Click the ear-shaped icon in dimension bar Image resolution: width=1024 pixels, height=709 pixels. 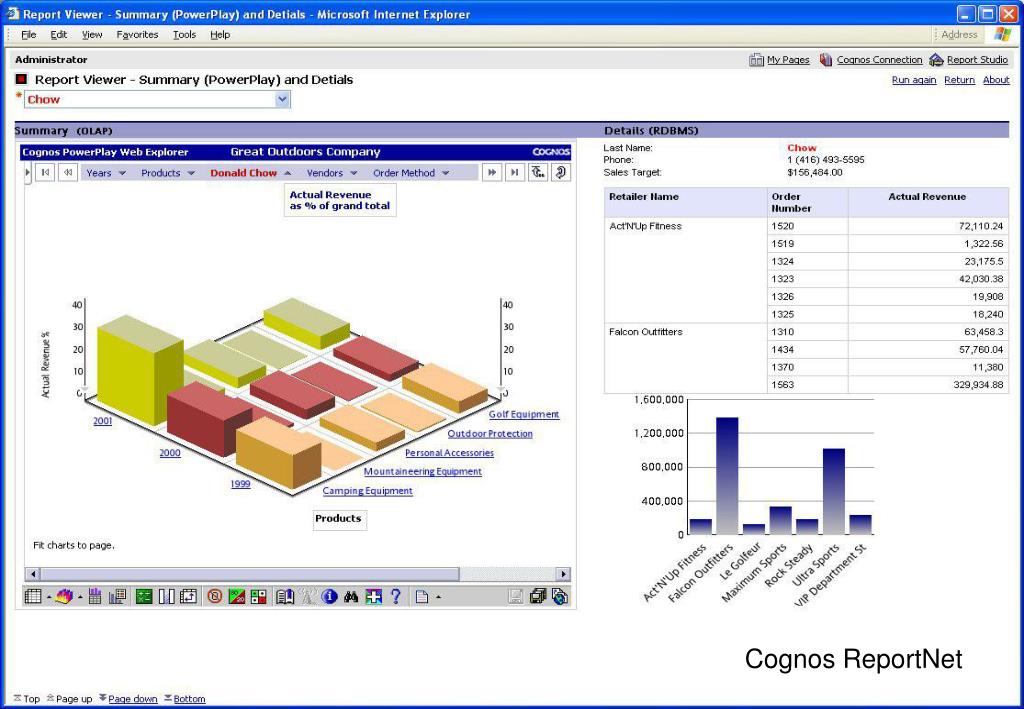click(x=560, y=172)
